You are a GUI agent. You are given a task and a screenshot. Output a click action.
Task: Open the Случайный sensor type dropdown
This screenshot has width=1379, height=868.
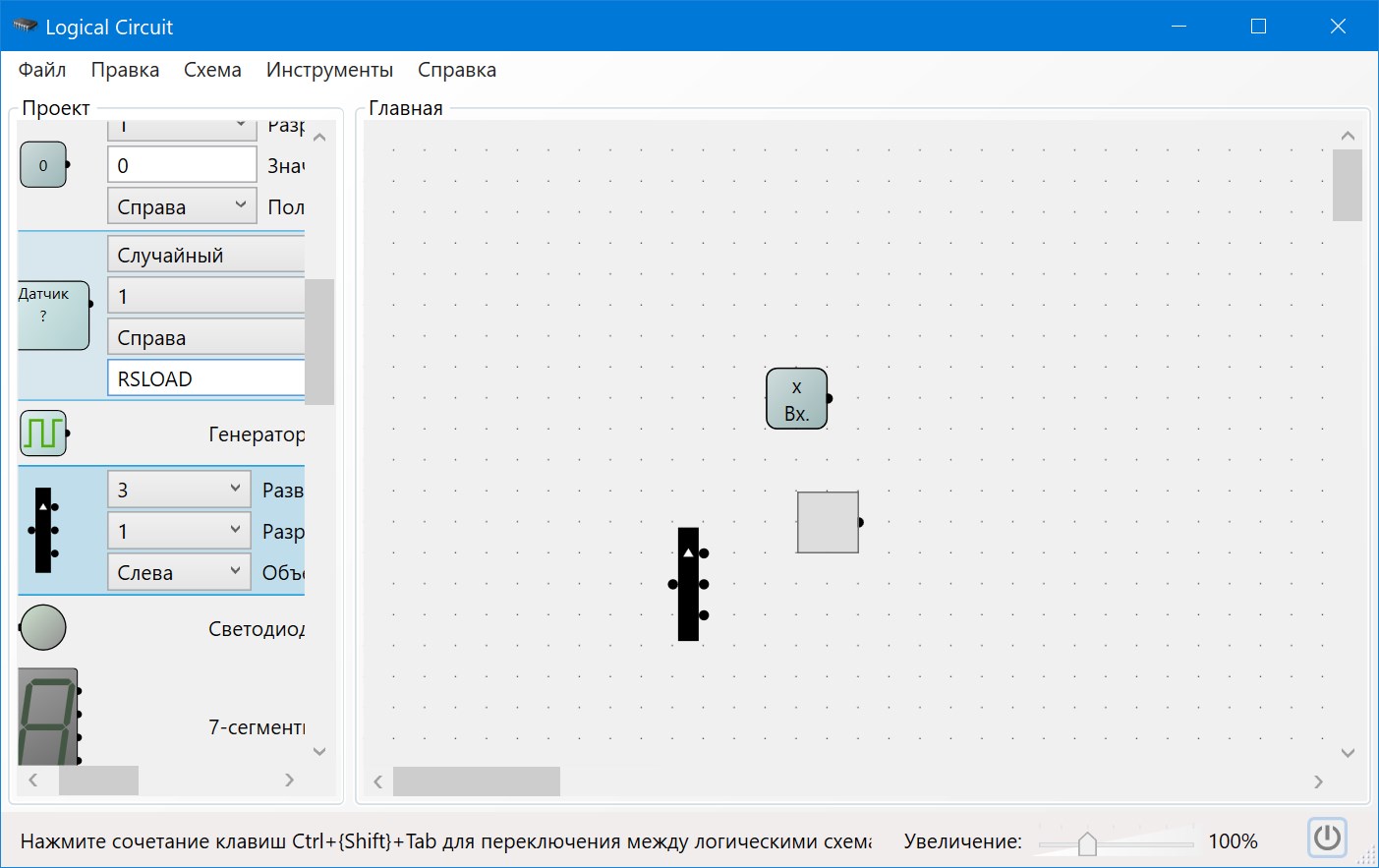[x=205, y=254]
